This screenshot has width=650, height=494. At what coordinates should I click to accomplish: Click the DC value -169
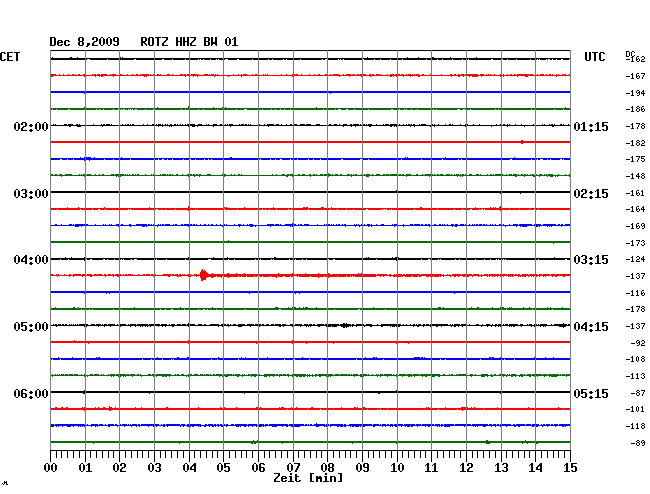pos(635,226)
